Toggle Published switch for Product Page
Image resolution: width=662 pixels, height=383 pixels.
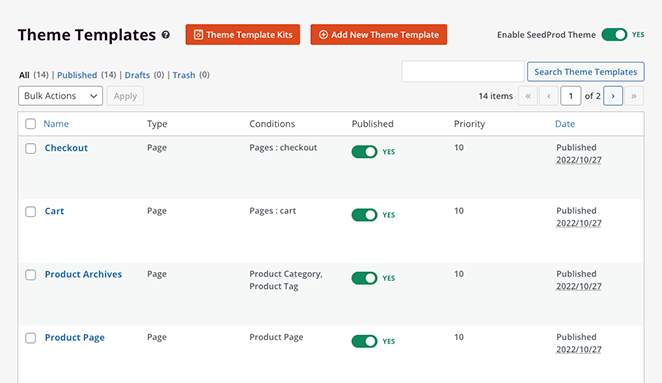364,341
